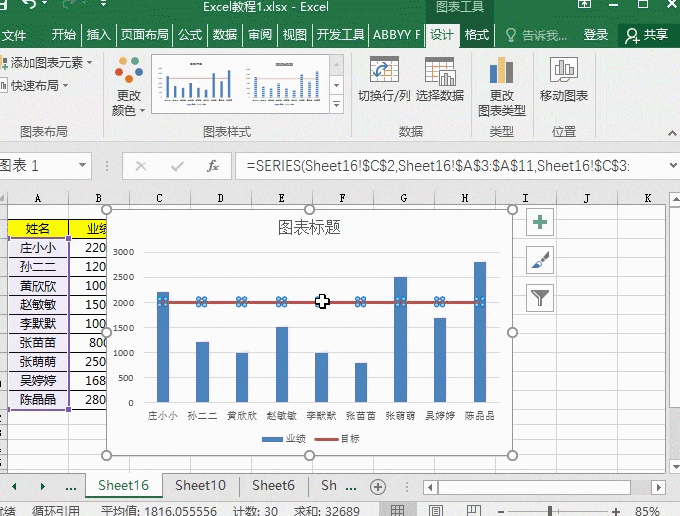Click the next sheet navigation arrow

pyautogui.click(x=42, y=487)
